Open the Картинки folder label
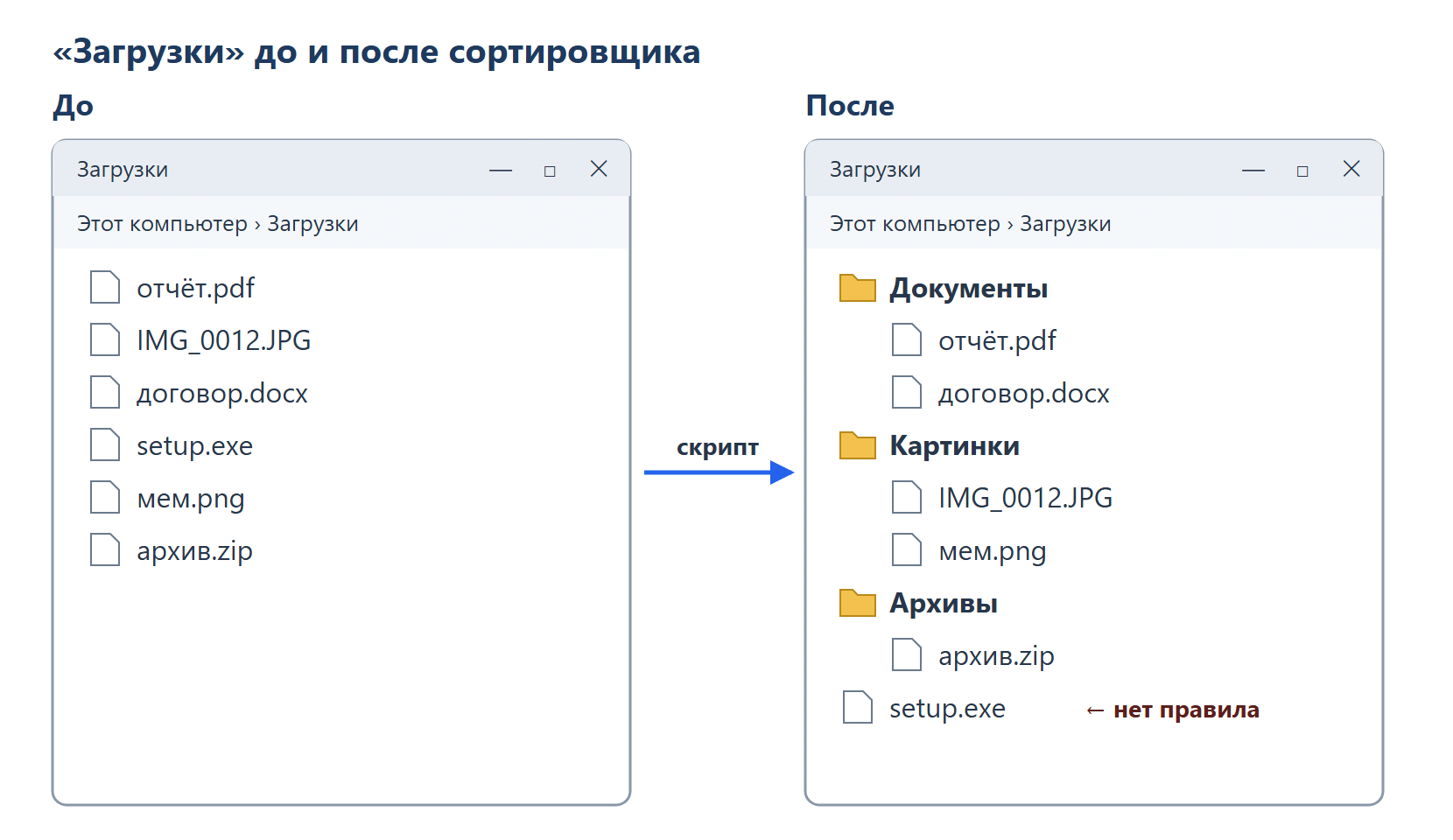The width and height of the screenshot is (1453, 840). [x=955, y=446]
